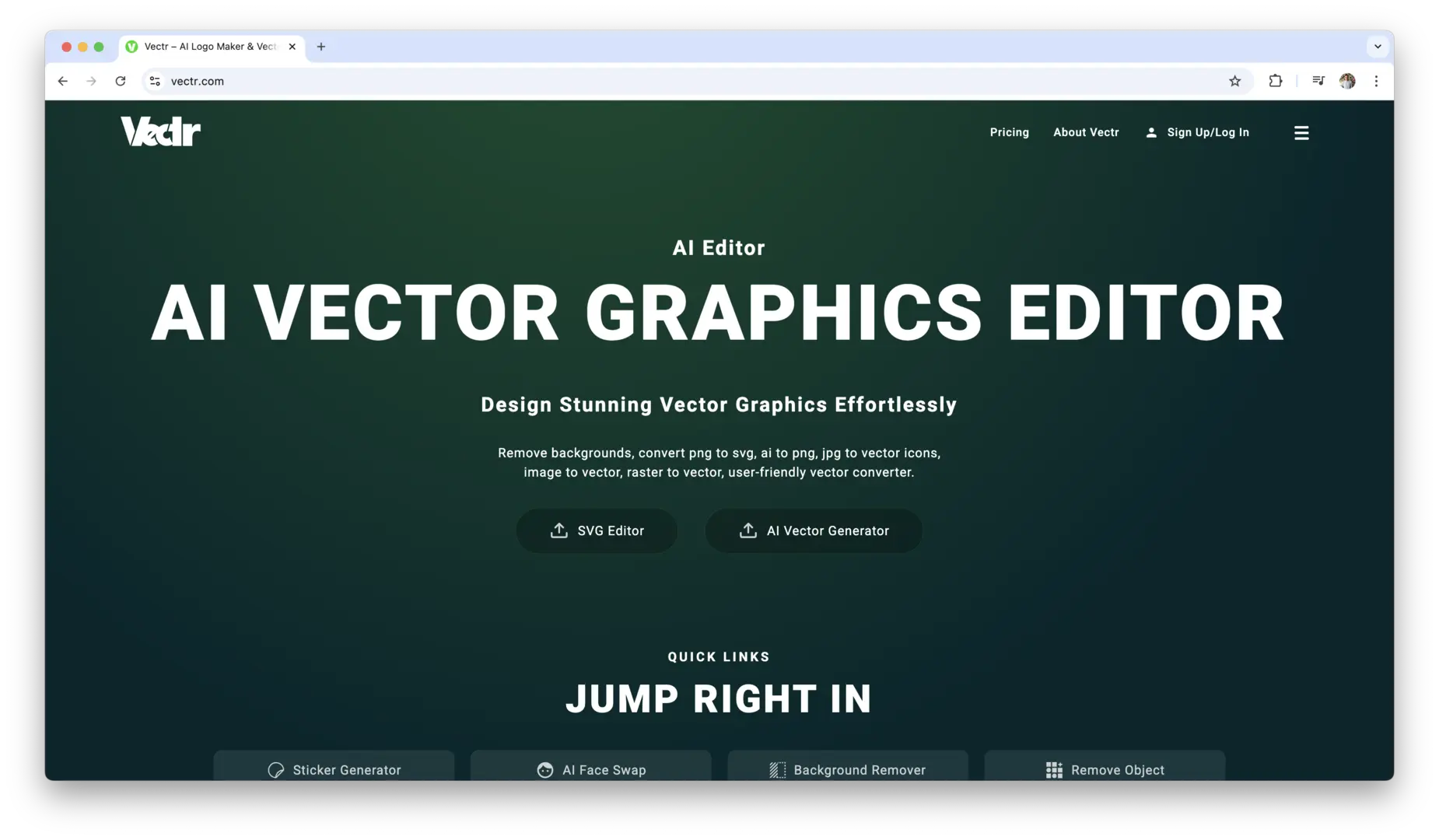Bookmark this page with the star icon
This screenshot has width=1439, height=840.
[x=1234, y=81]
